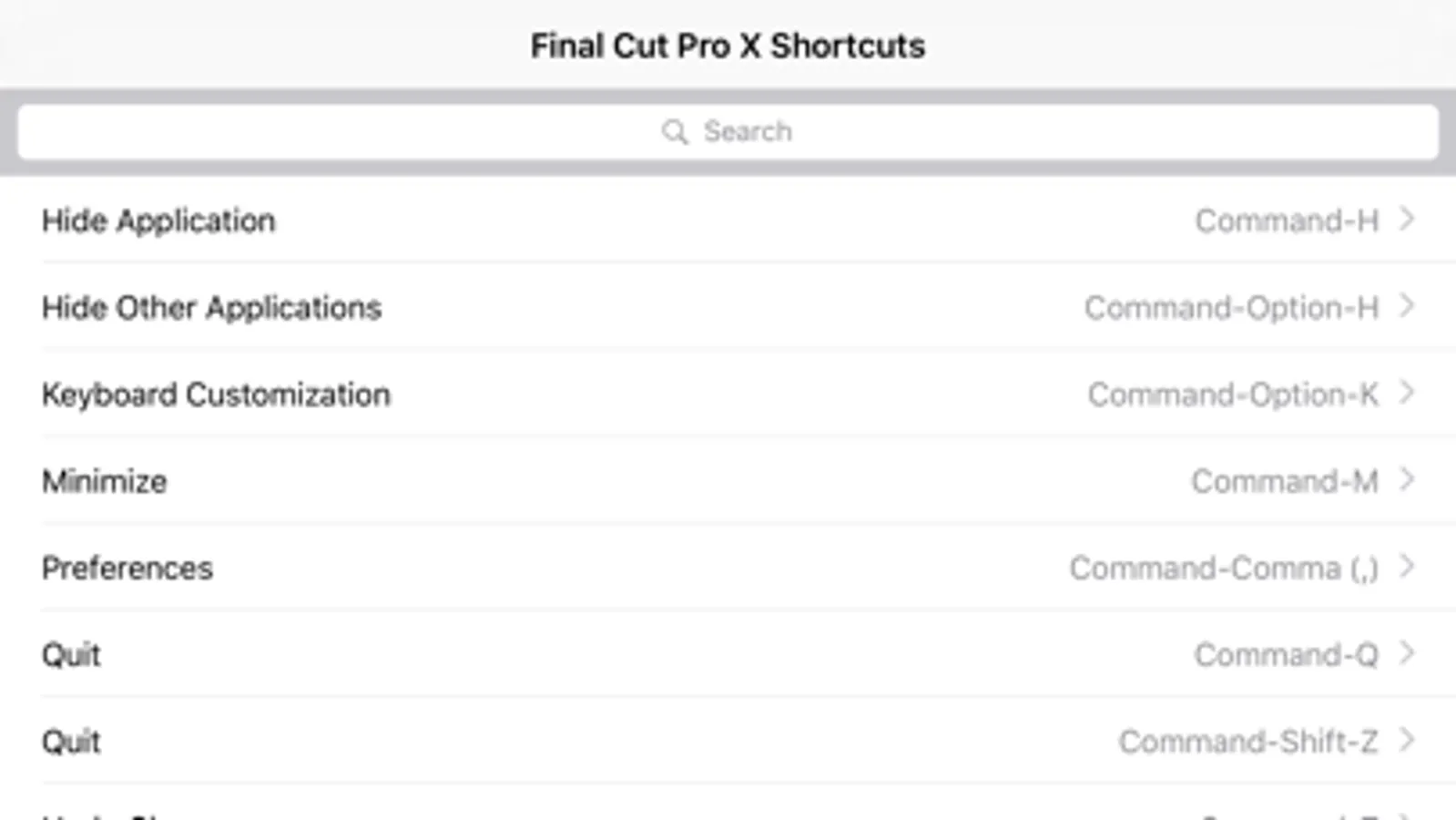
Task: Click the Command-H shortcut label
Action: click(x=1287, y=220)
